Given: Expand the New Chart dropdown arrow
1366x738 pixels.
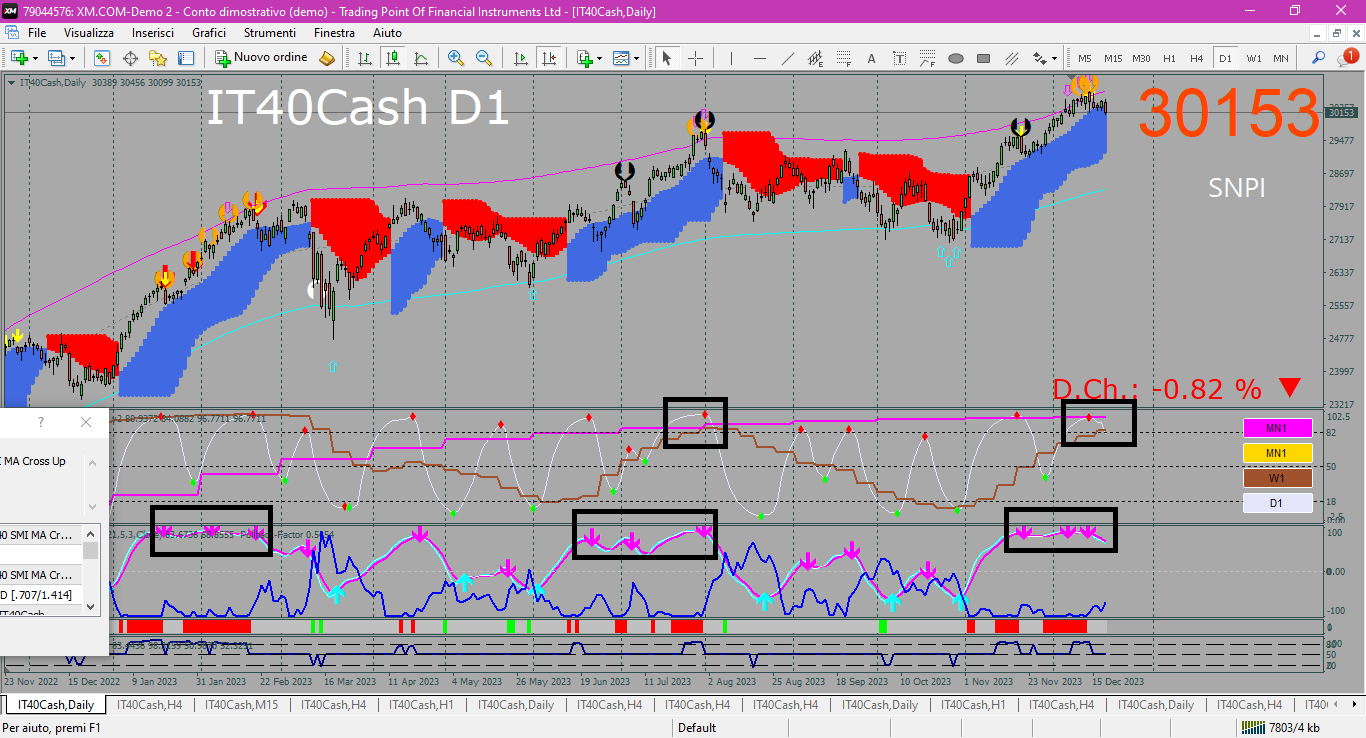Looking at the screenshot, I should pyautogui.click(x=35, y=58).
